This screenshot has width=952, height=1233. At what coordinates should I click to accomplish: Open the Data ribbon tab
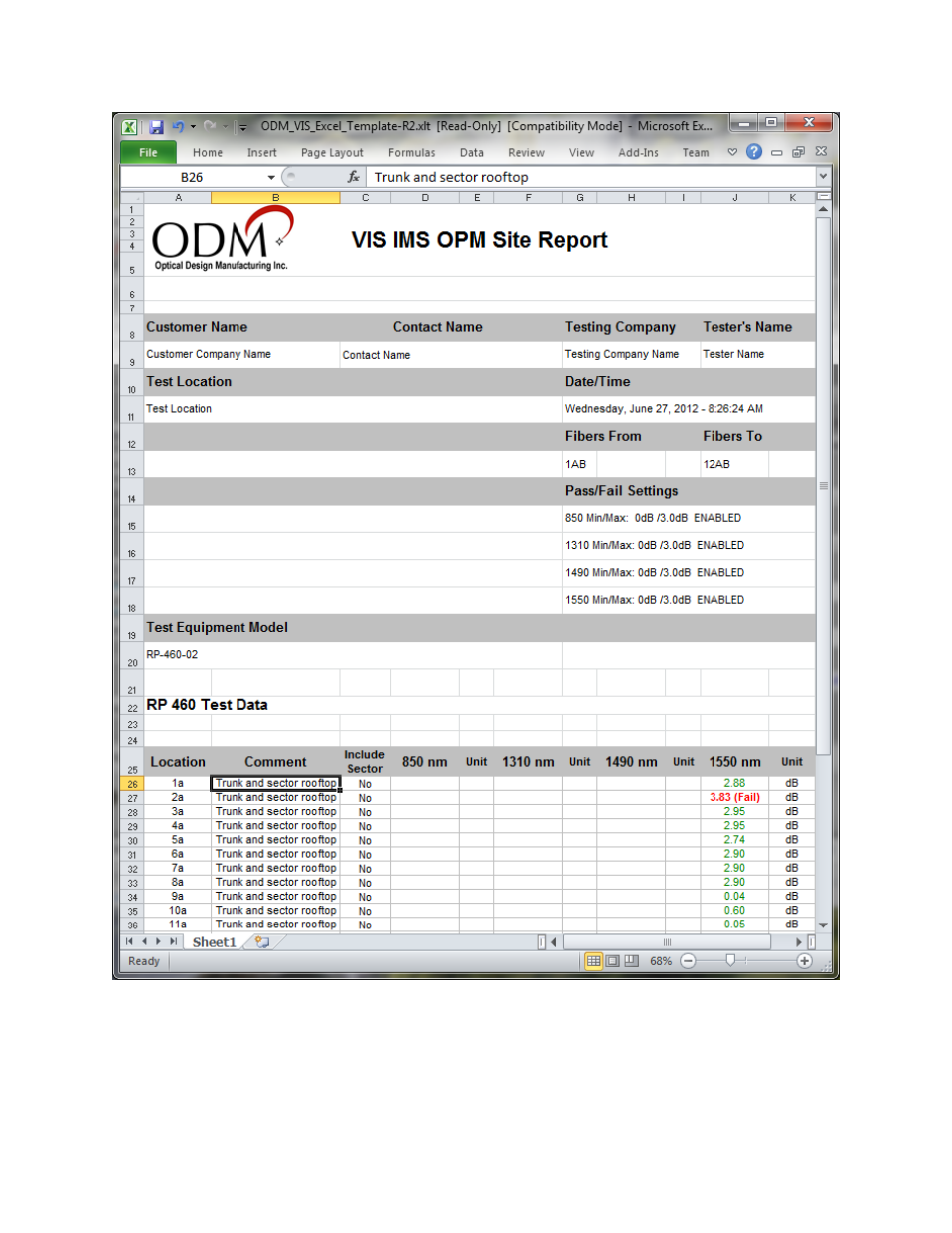pyautogui.click(x=472, y=153)
